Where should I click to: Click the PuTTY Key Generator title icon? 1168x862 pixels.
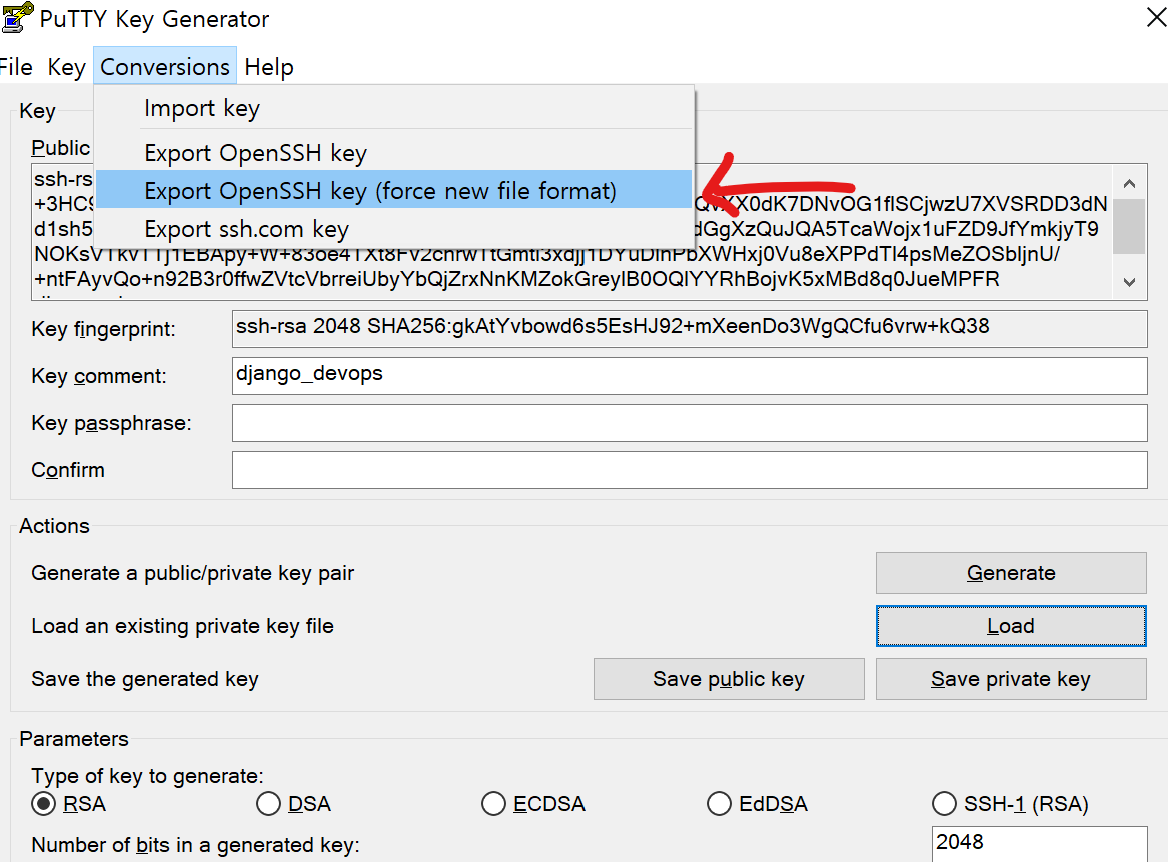click(x=16, y=18)
